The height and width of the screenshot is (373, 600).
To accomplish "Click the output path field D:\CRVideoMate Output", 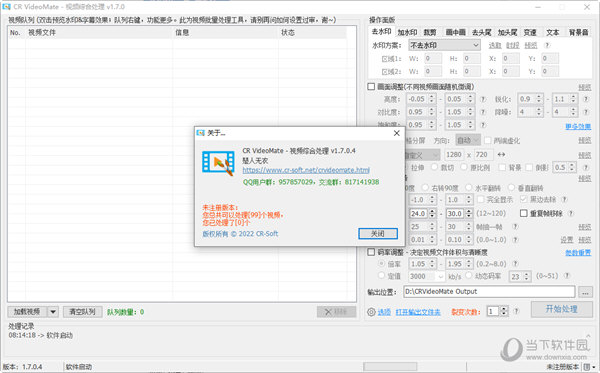I will point(489,292).
